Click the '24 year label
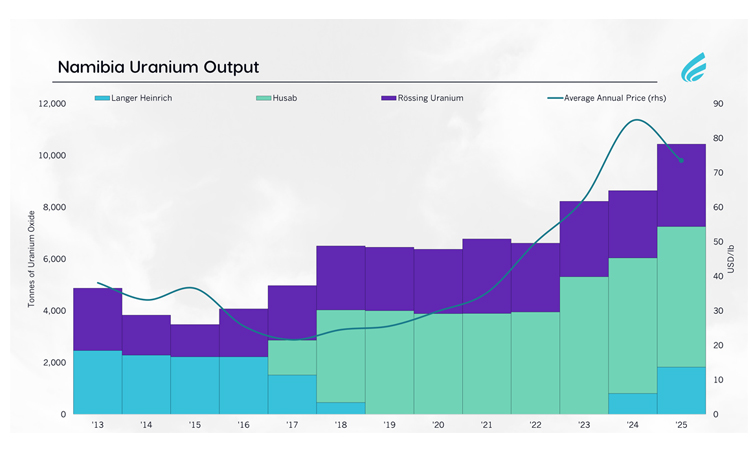 tap(633, 425)
